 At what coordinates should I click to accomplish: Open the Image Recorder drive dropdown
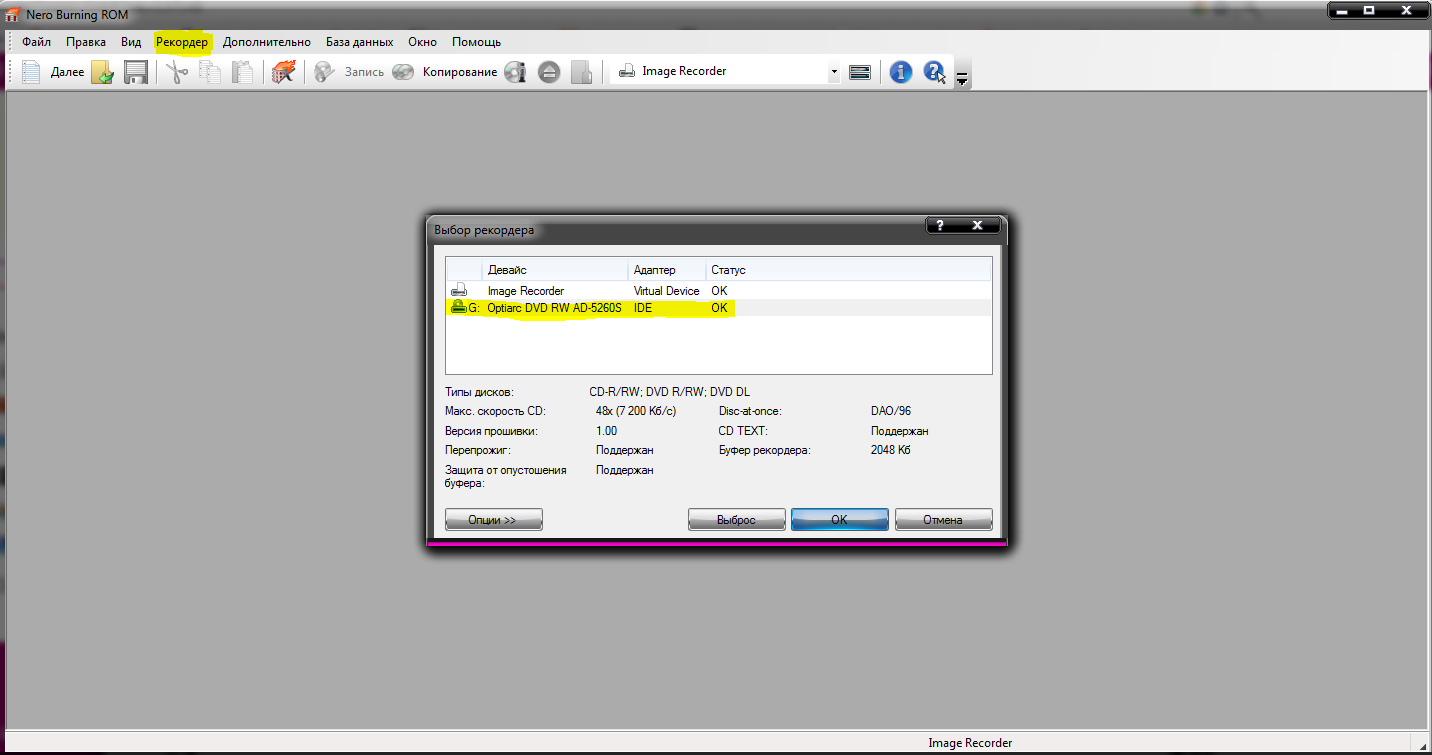click(834, 72)
